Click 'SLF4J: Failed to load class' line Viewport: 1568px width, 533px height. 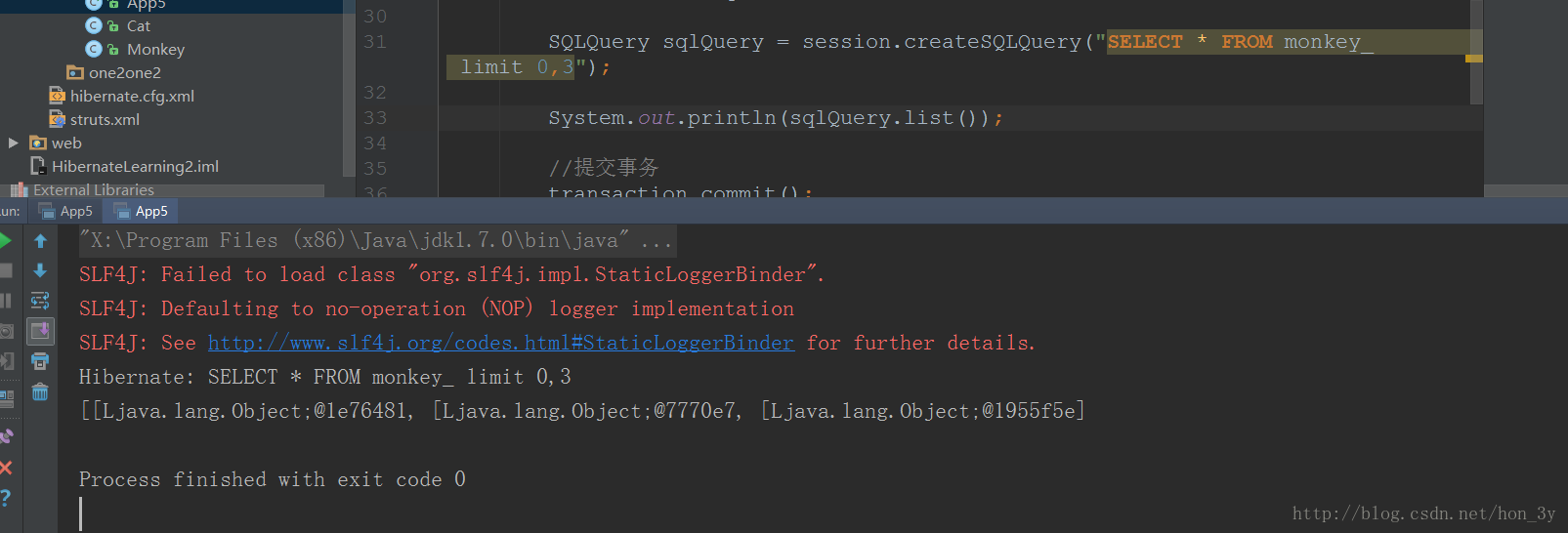click(451, 274)
